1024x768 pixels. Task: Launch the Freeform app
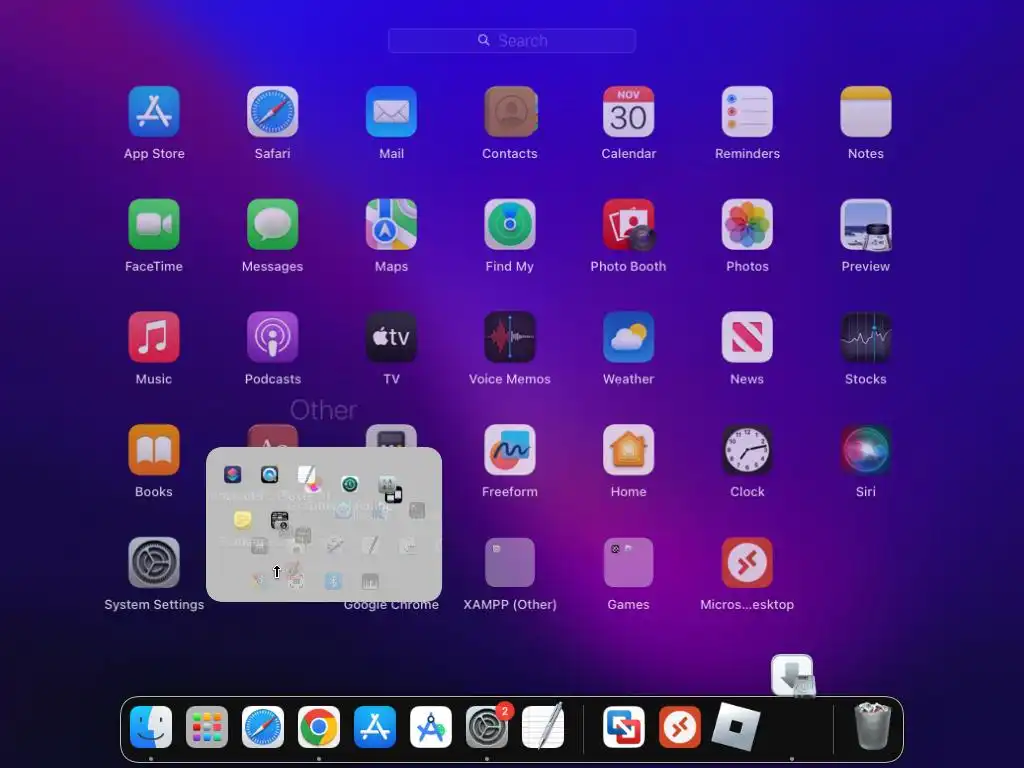510,450
